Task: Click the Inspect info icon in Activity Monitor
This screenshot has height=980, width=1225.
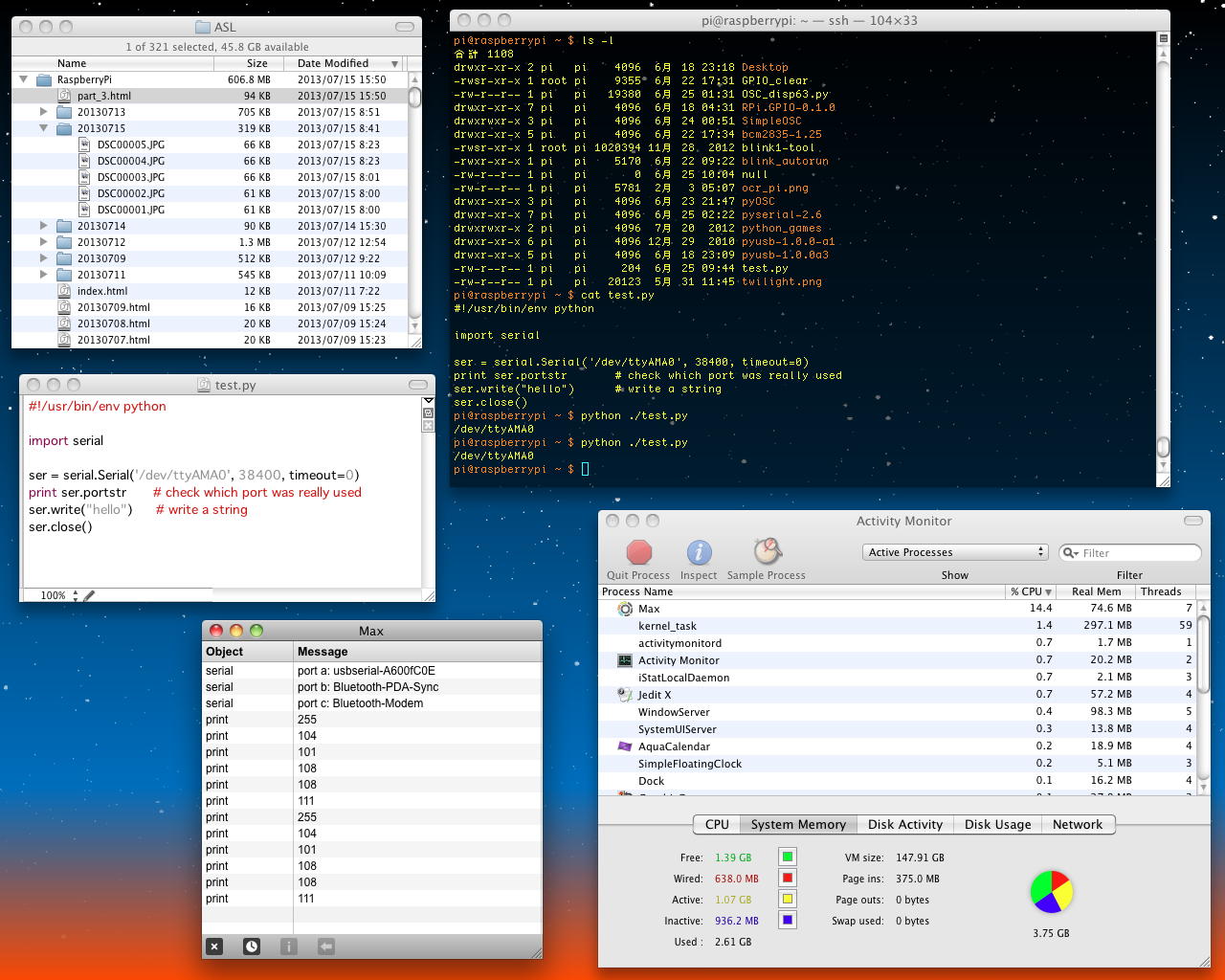Action: (699, 553)
